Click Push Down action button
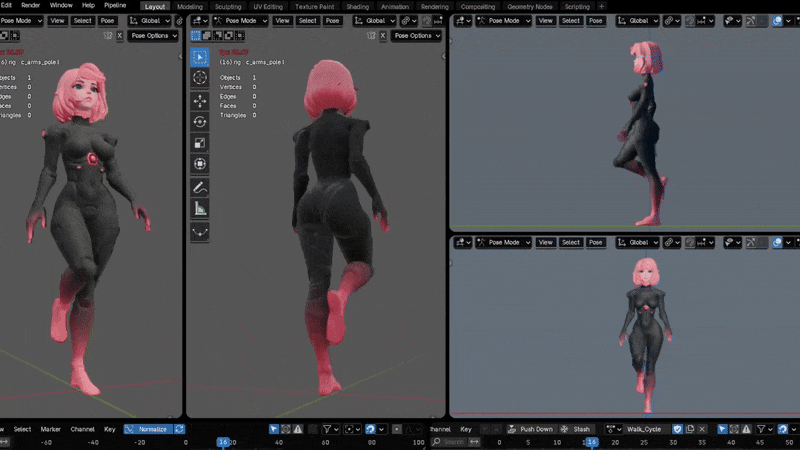 531,430
